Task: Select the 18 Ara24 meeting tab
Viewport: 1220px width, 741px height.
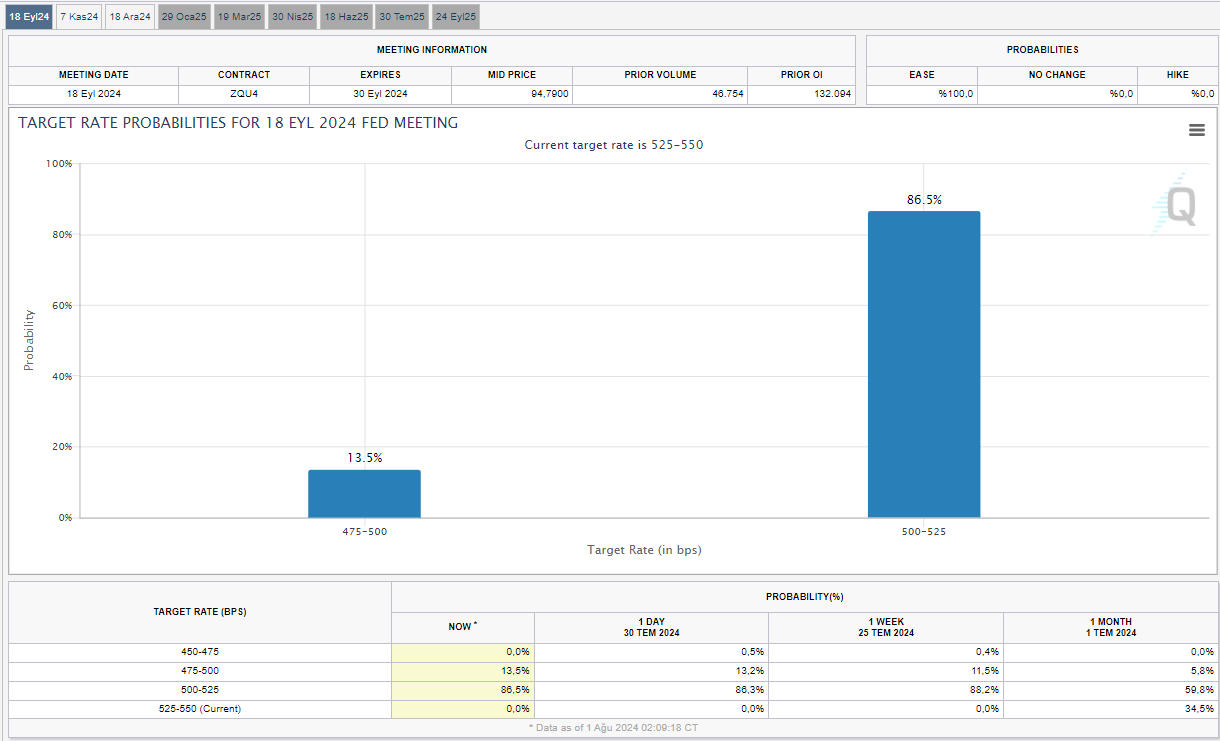Action: (130, 17)
